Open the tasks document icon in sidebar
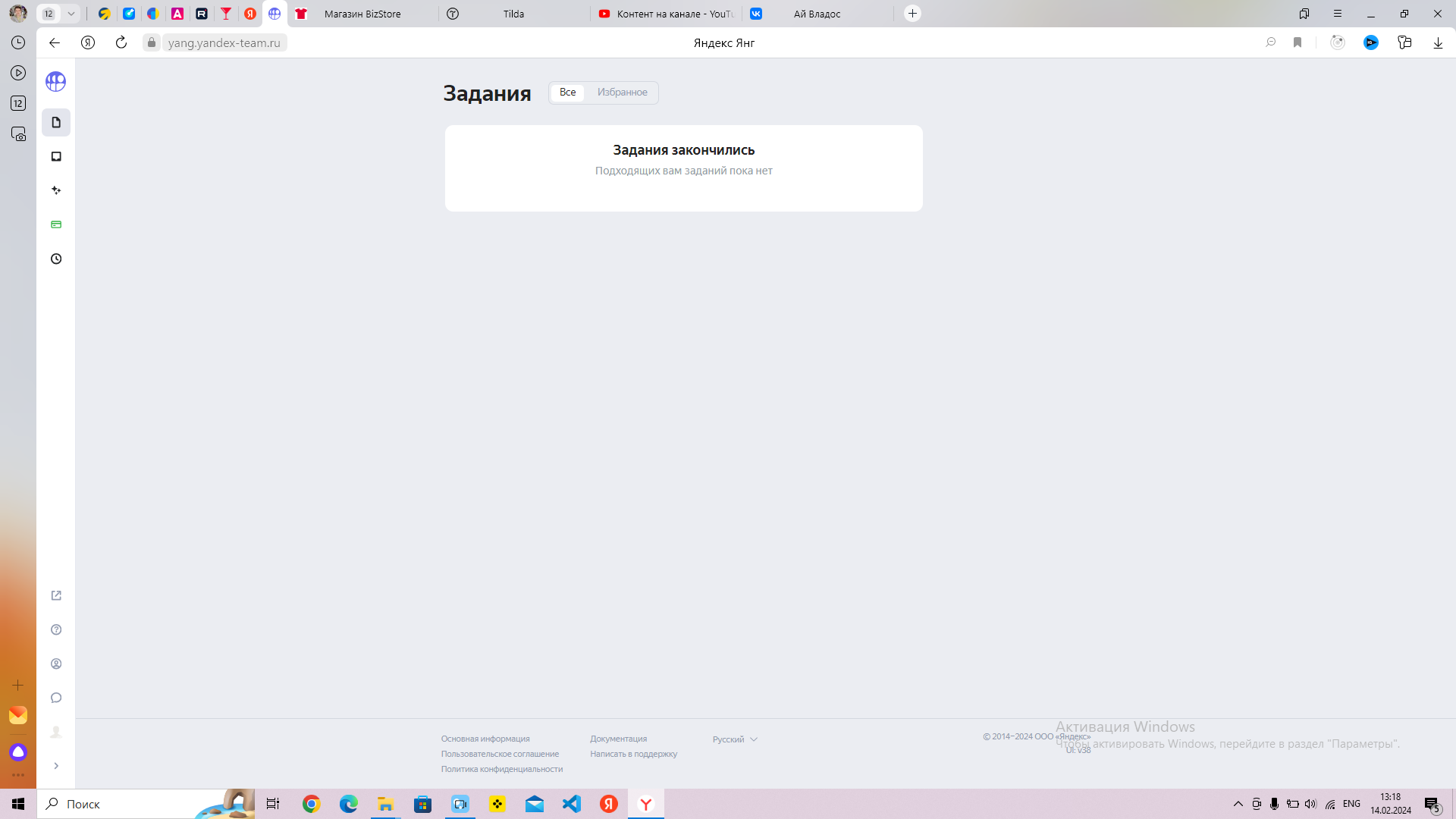Screen dimensions: 1456x819 point(56,123)
